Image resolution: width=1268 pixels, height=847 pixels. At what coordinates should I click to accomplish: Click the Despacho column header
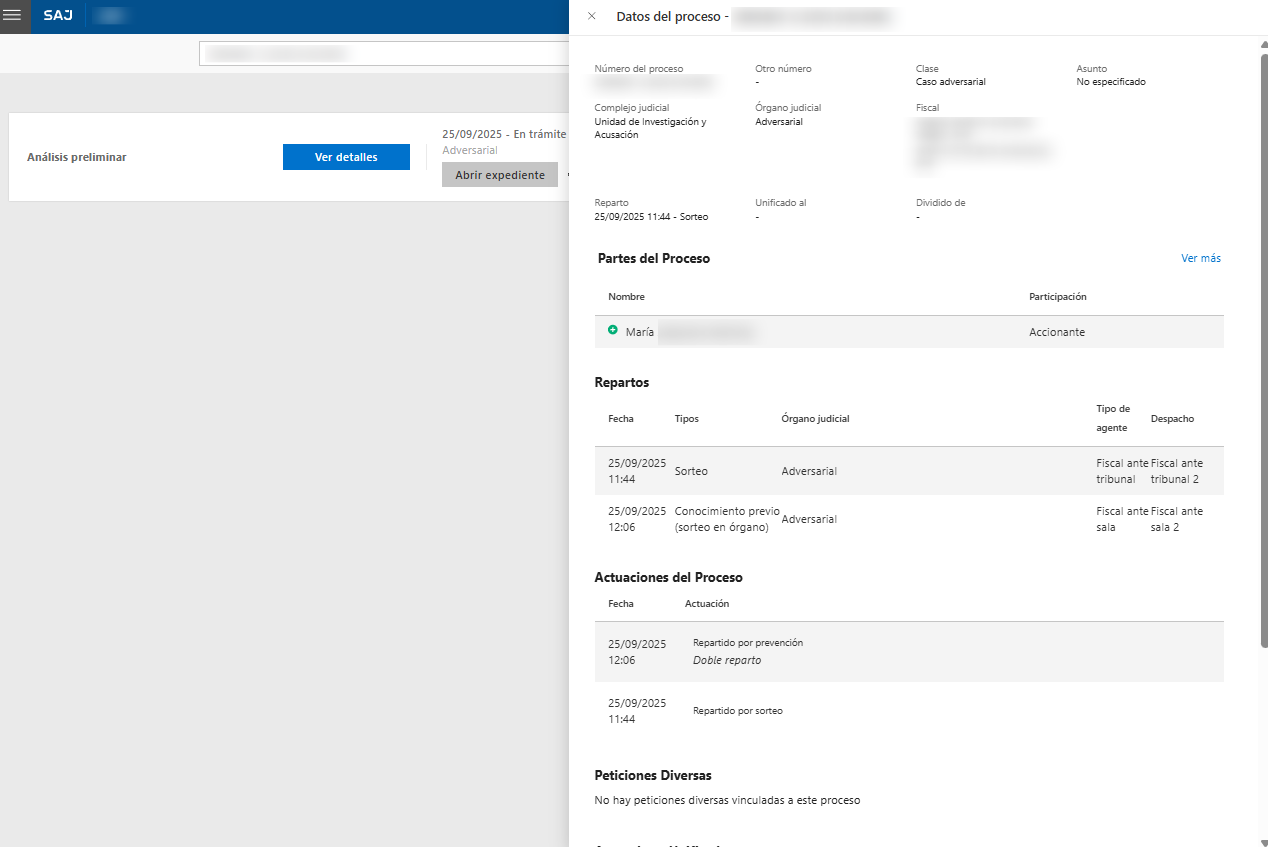(x=1172, y=419)
